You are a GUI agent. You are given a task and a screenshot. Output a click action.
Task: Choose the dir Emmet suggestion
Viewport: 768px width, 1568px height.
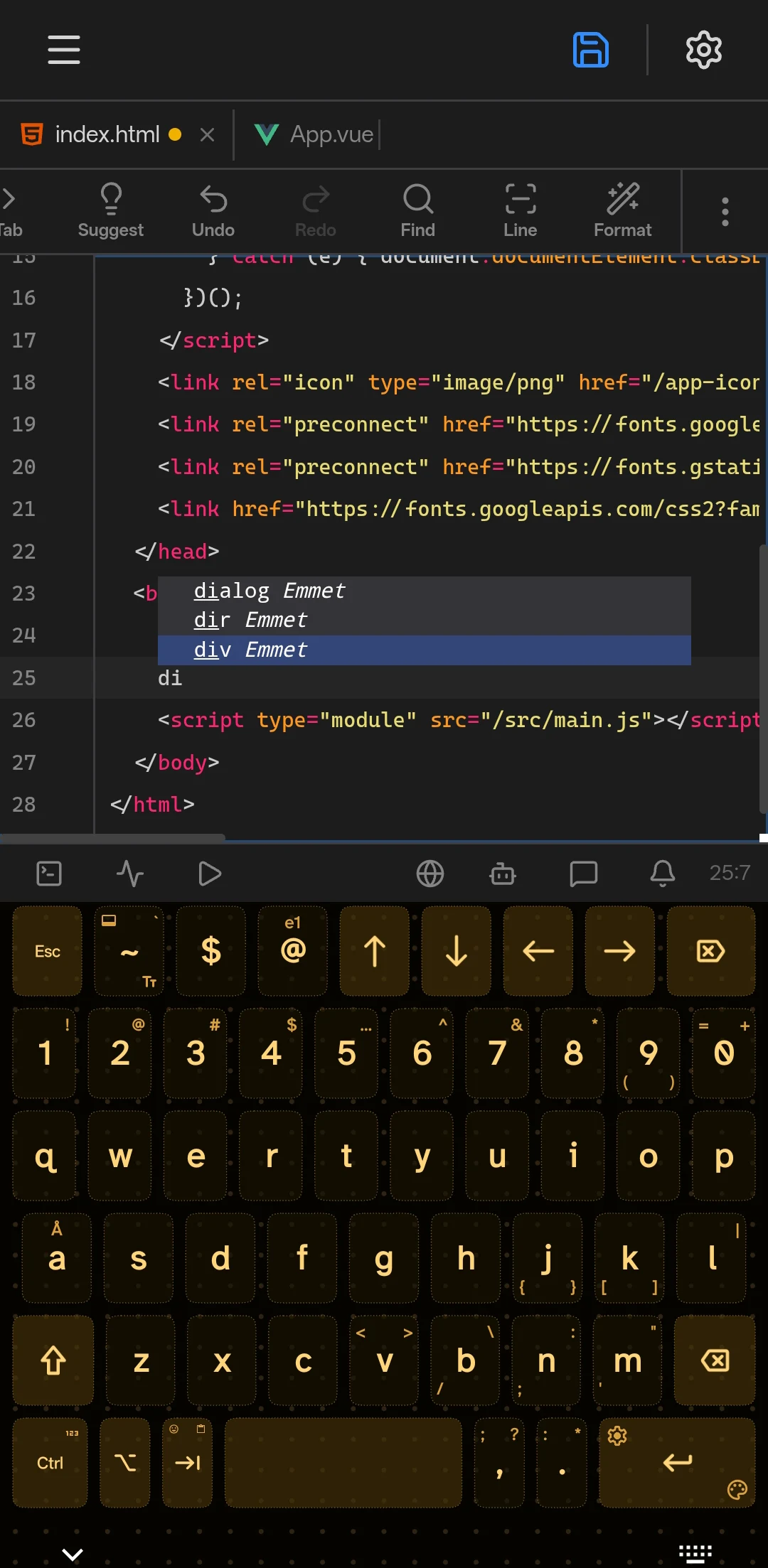tap(424, 620)
